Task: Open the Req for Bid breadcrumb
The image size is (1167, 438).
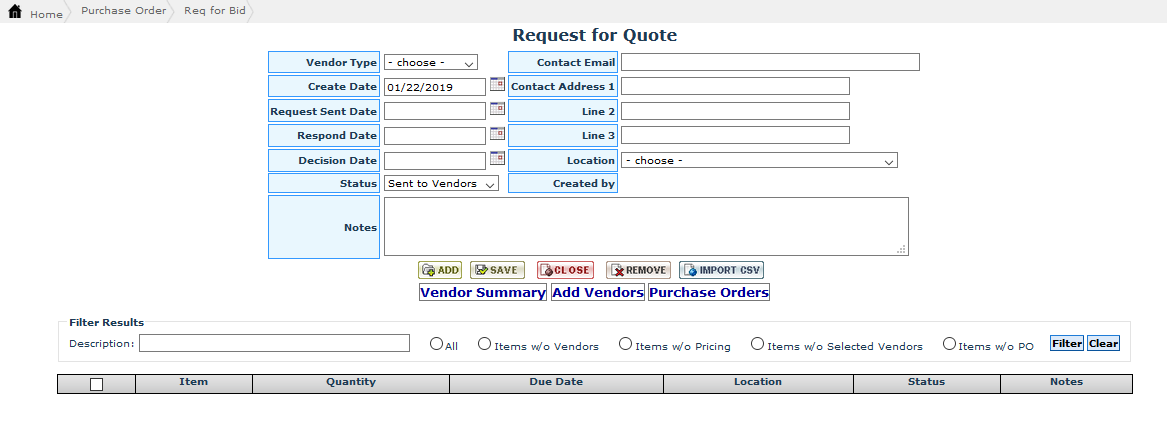Action: click(x=211, y=12)
